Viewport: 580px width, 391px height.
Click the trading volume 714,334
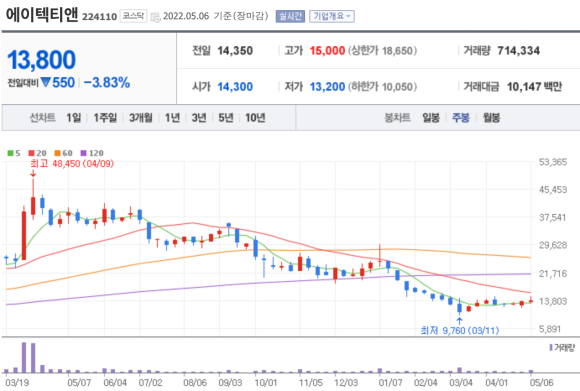[518, 51]
